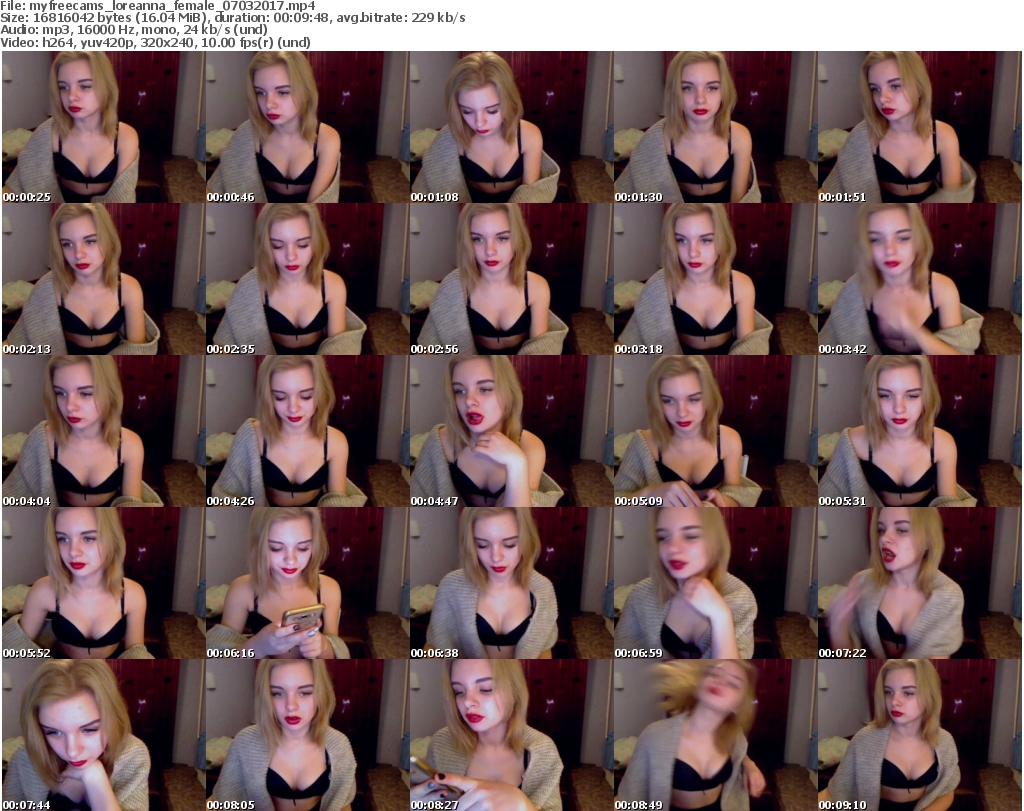Choose the frame marked 00:07:44
Image resolution: width=1024 pixels, height=811 pixels.
click(103, 735)
